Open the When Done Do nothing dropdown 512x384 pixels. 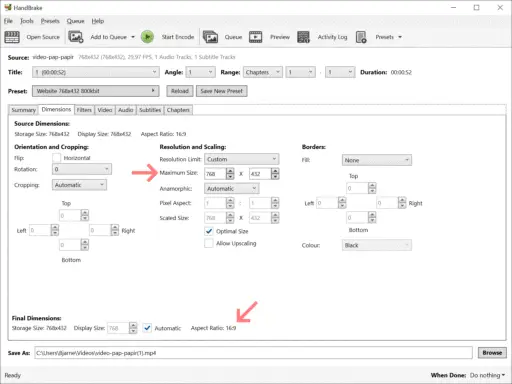click(x=487, y=375)
